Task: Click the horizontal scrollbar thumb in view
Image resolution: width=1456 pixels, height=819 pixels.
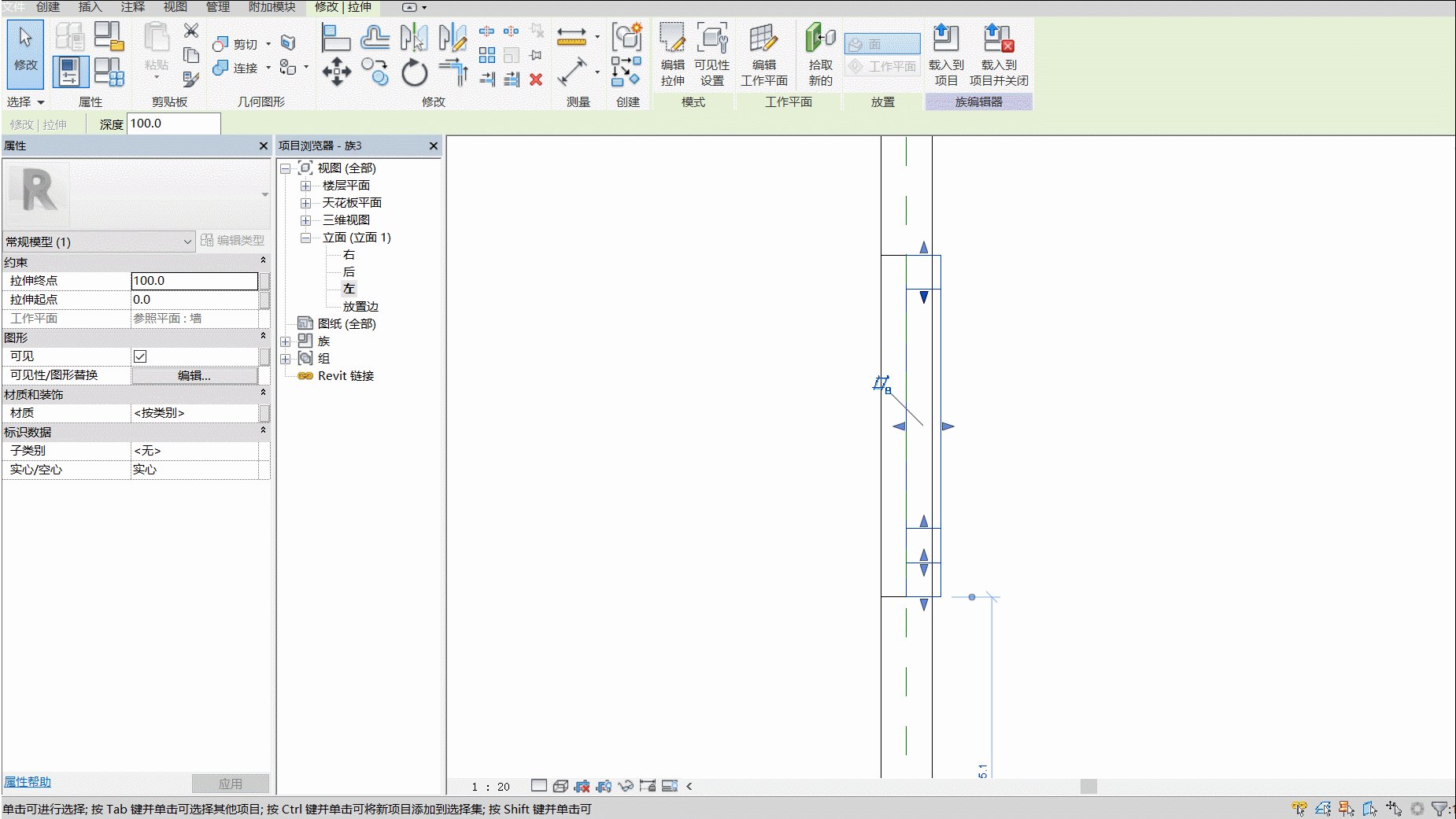Action: click(1088, 786)
